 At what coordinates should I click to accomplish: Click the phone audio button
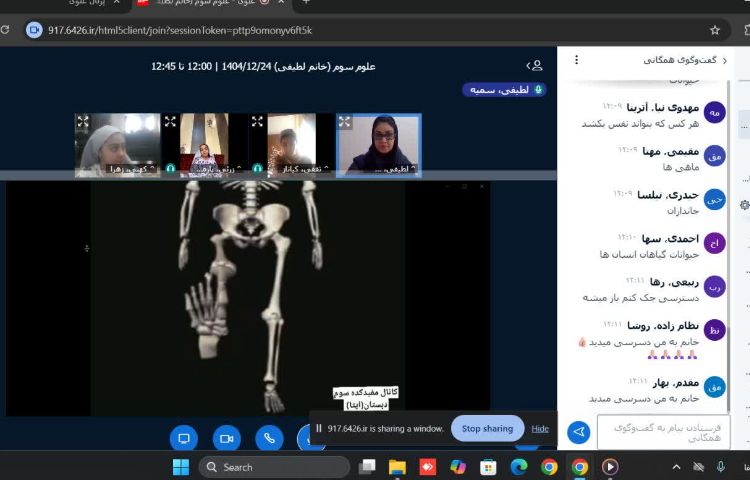269,438
